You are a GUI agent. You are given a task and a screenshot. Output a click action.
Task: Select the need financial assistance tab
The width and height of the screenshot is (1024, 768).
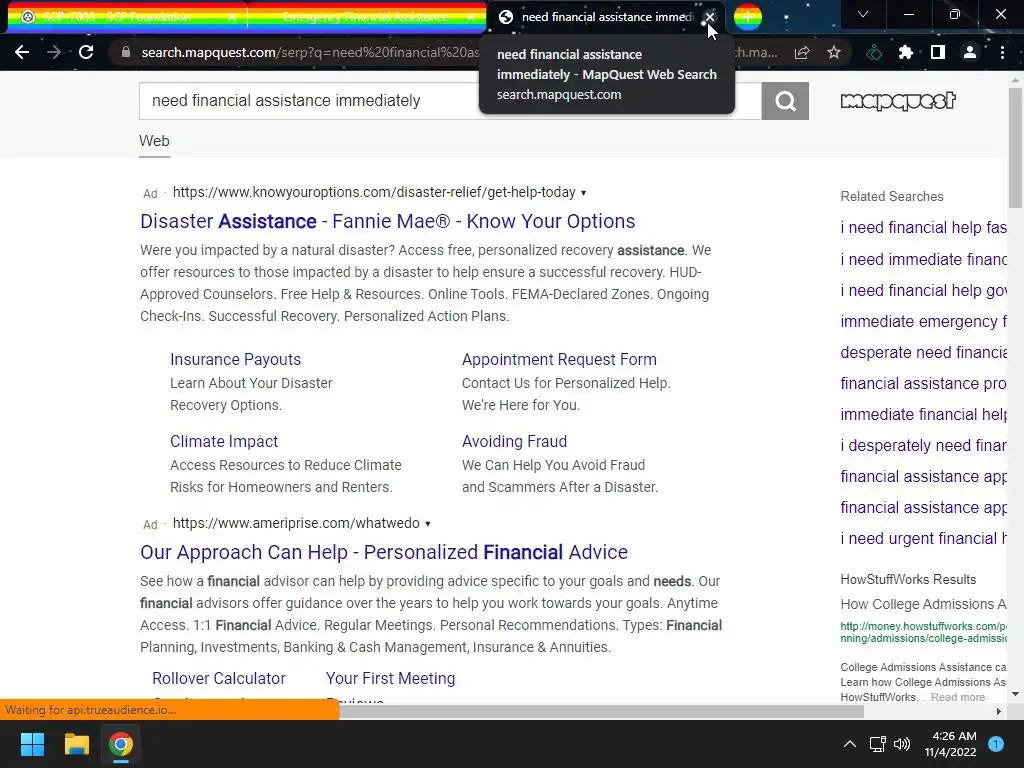pos(607,17)
